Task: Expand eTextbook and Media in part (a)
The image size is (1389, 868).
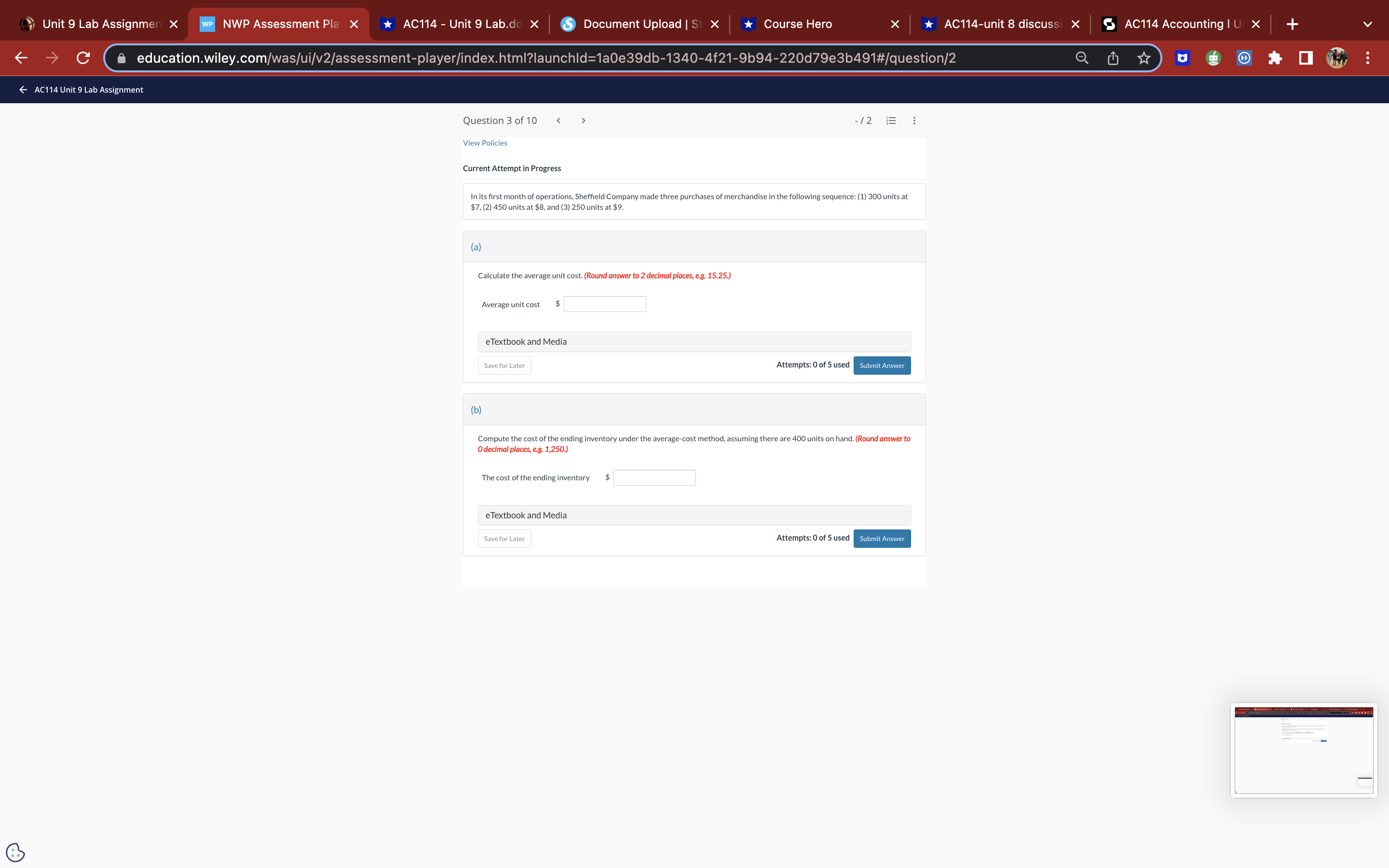Action: click(694, 341)
